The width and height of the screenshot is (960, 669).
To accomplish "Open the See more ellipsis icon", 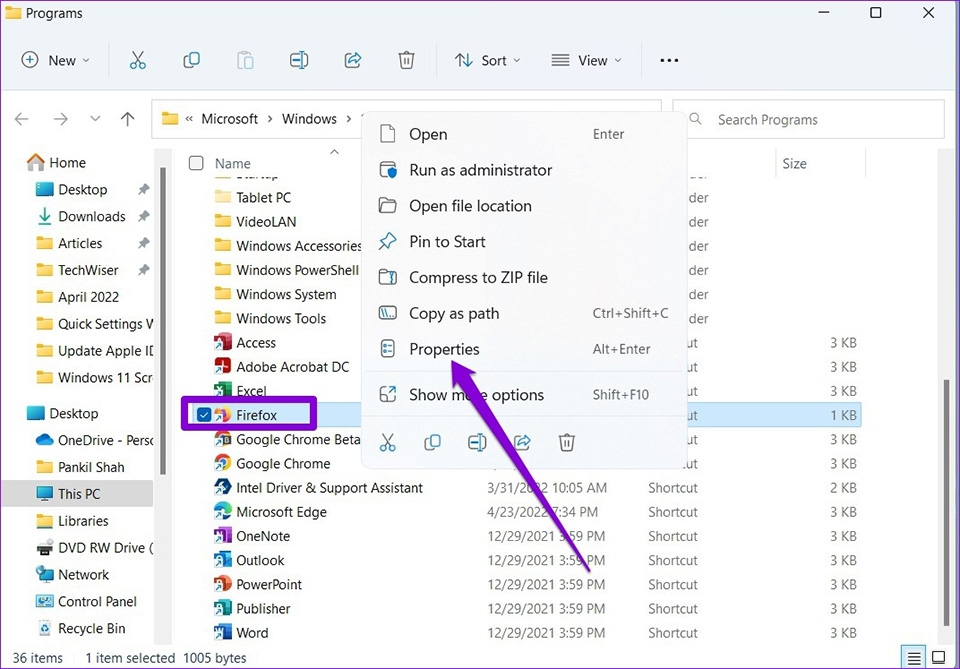I will click(669, 60).
